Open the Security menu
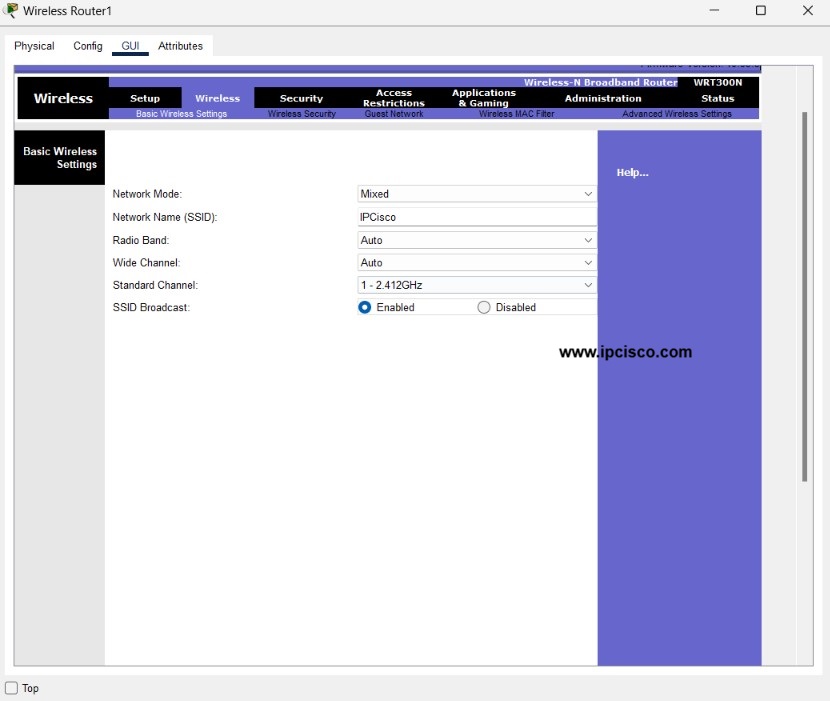 pyautogui.click(x=301, y=98)
